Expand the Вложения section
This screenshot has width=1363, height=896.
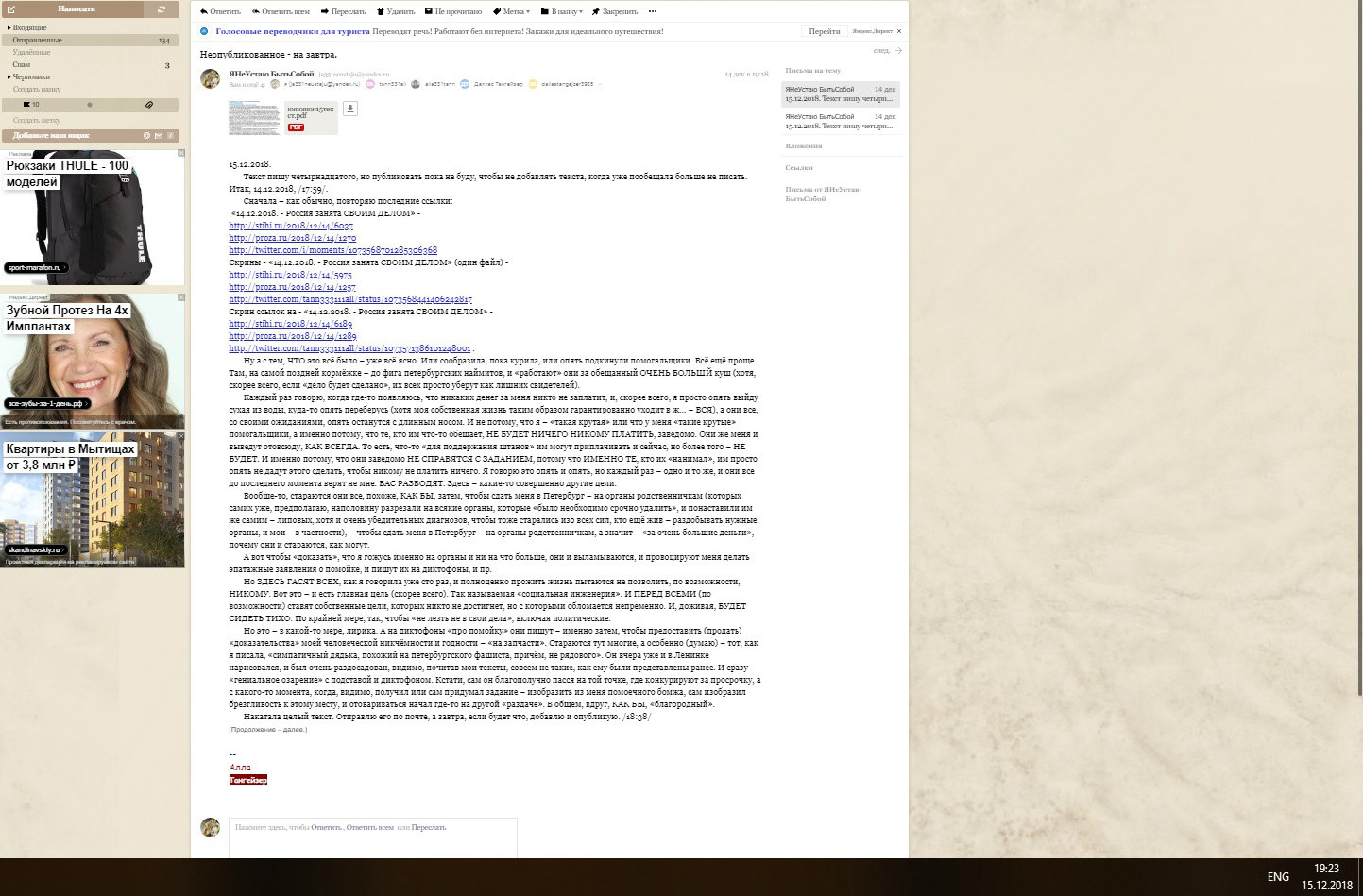[804, 146]
